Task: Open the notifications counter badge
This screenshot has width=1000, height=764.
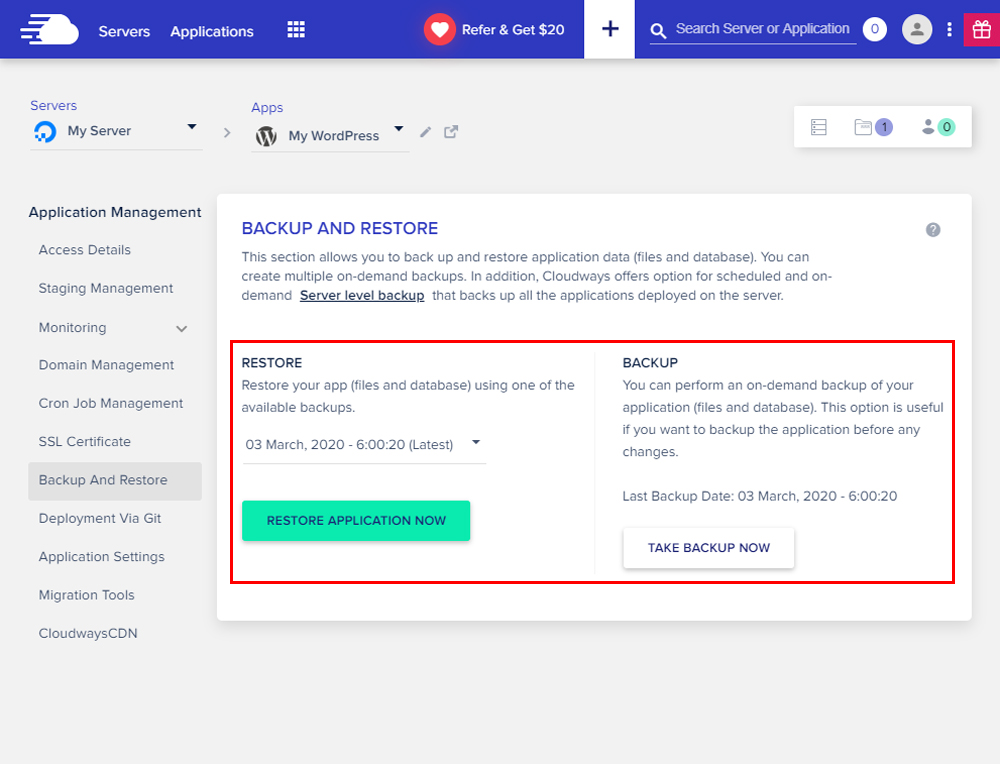Action: click(874, 29)
